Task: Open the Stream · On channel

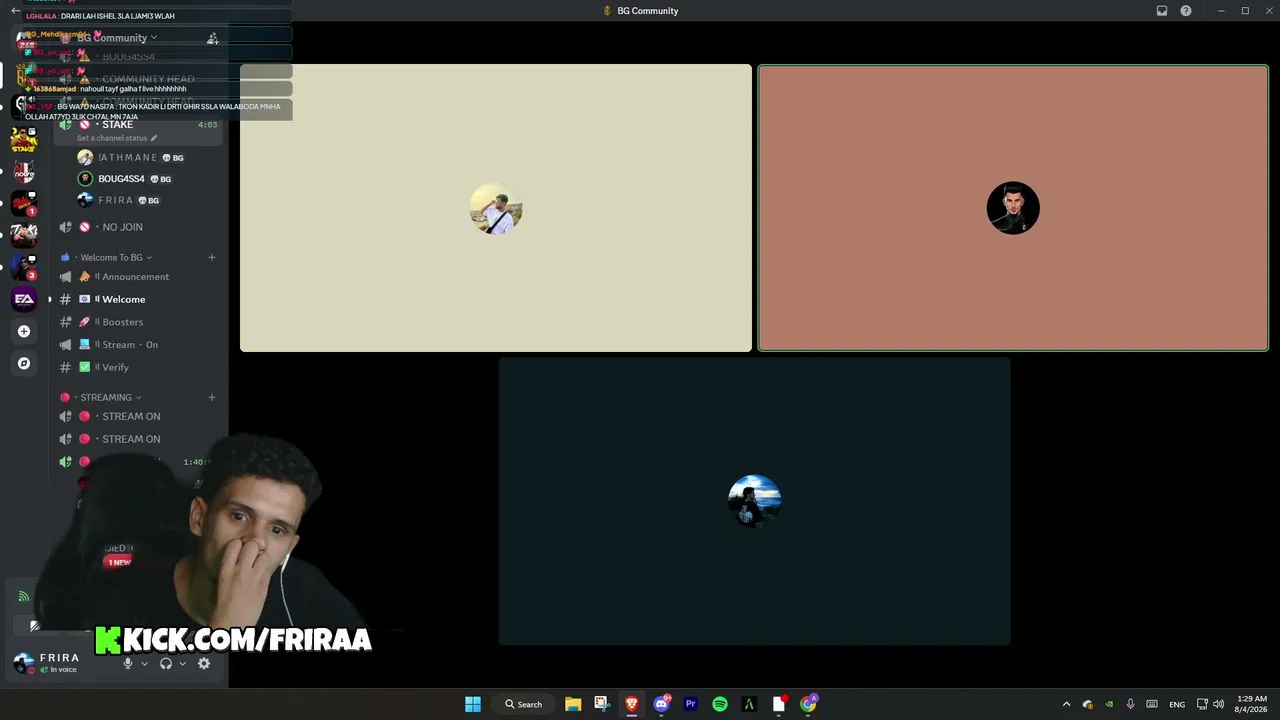Action: click(137, 345)
